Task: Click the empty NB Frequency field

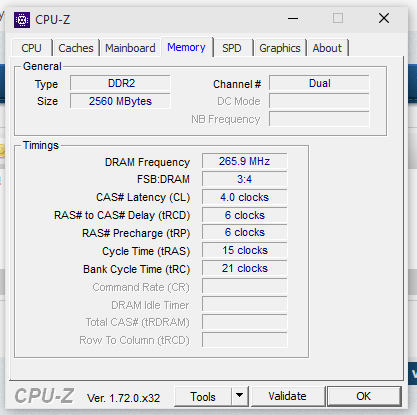Action: (x=319, y=119)
